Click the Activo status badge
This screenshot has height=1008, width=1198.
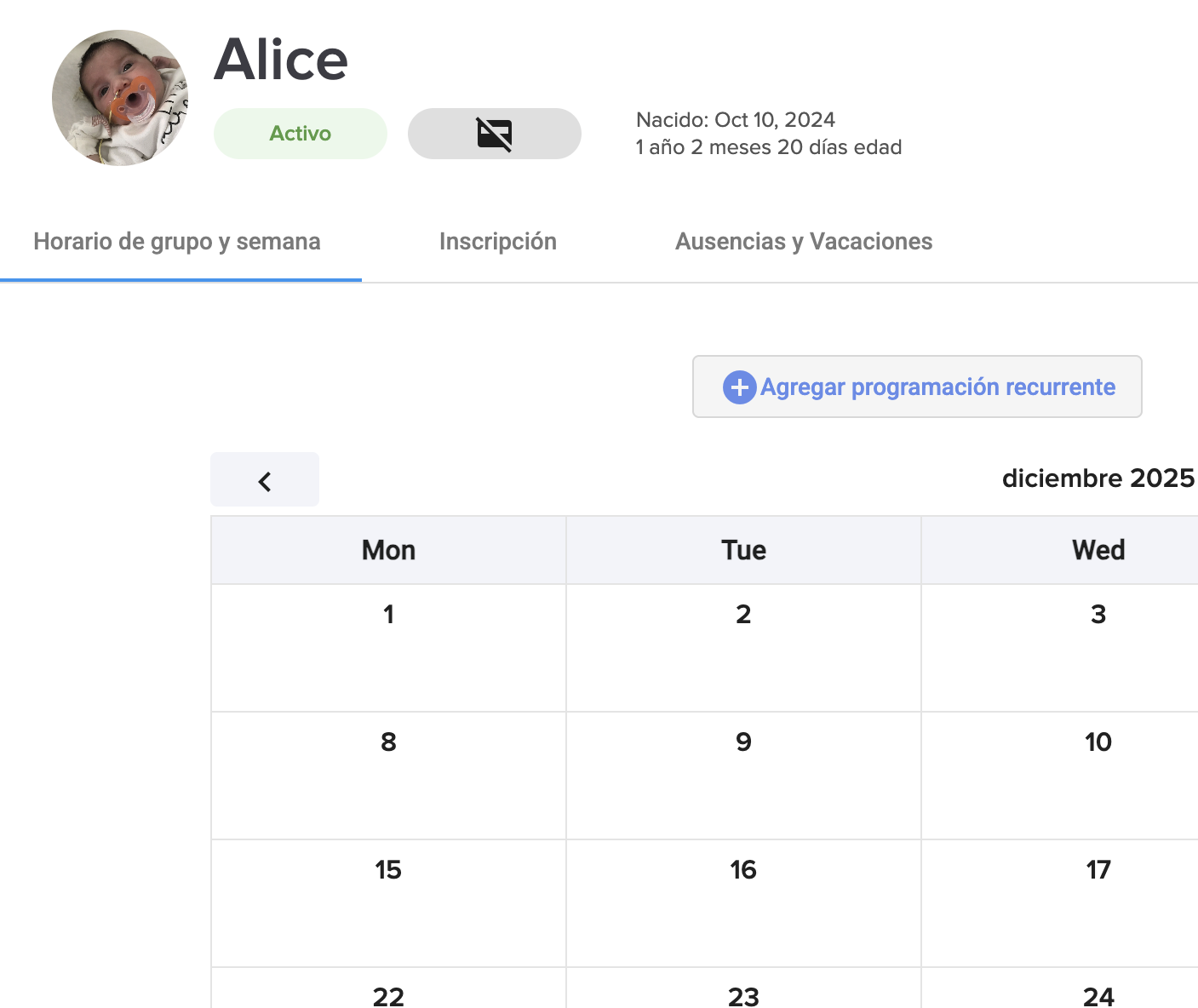[x=301, y=134]
